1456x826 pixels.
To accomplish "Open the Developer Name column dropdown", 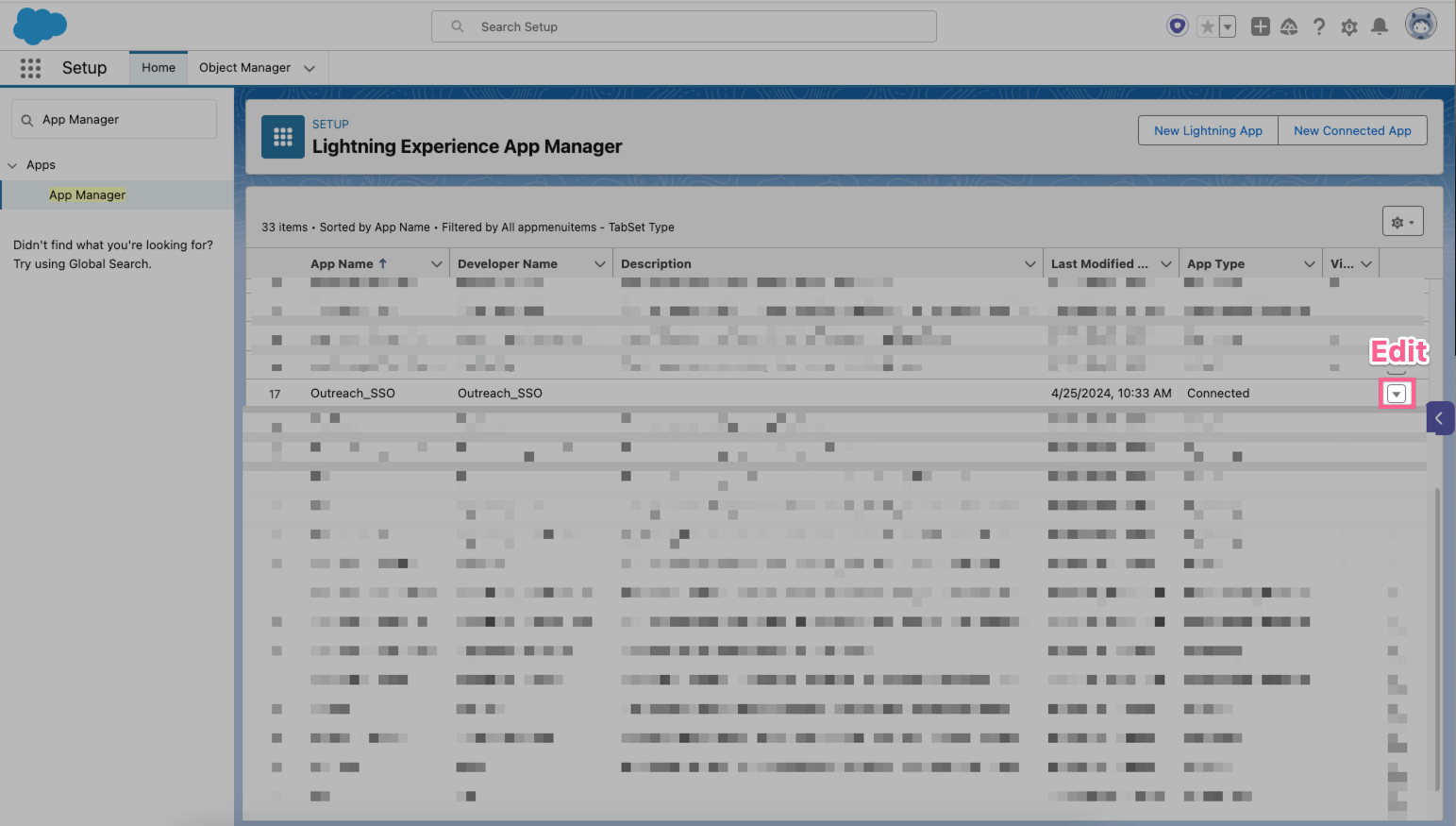I will pos(601,263).
